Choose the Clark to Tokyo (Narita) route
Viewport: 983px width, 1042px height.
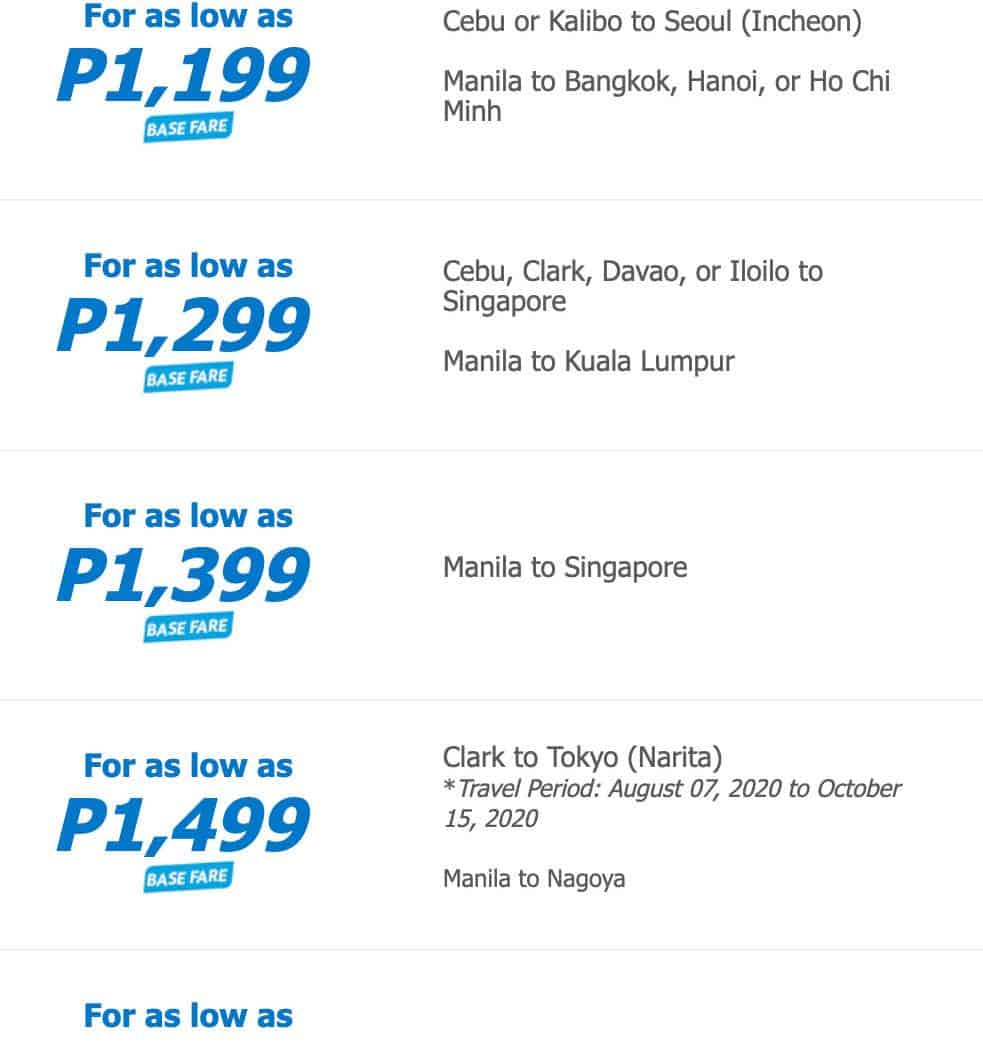click(x=582, y=756)
